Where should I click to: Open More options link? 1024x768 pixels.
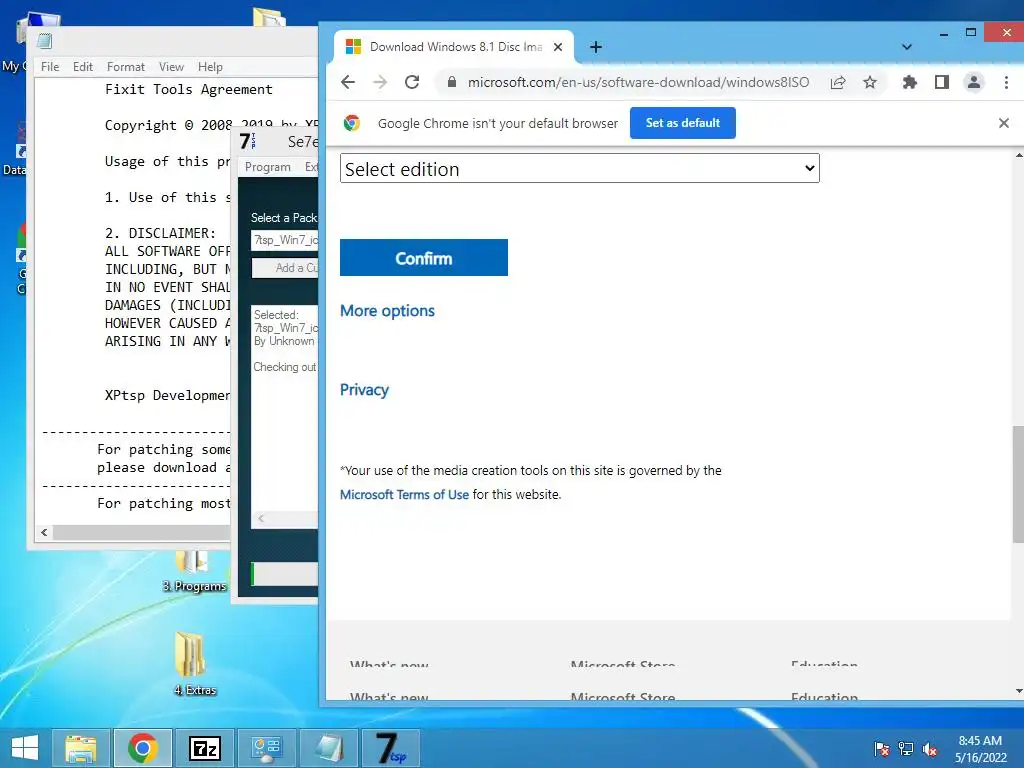tap(387, 311)
